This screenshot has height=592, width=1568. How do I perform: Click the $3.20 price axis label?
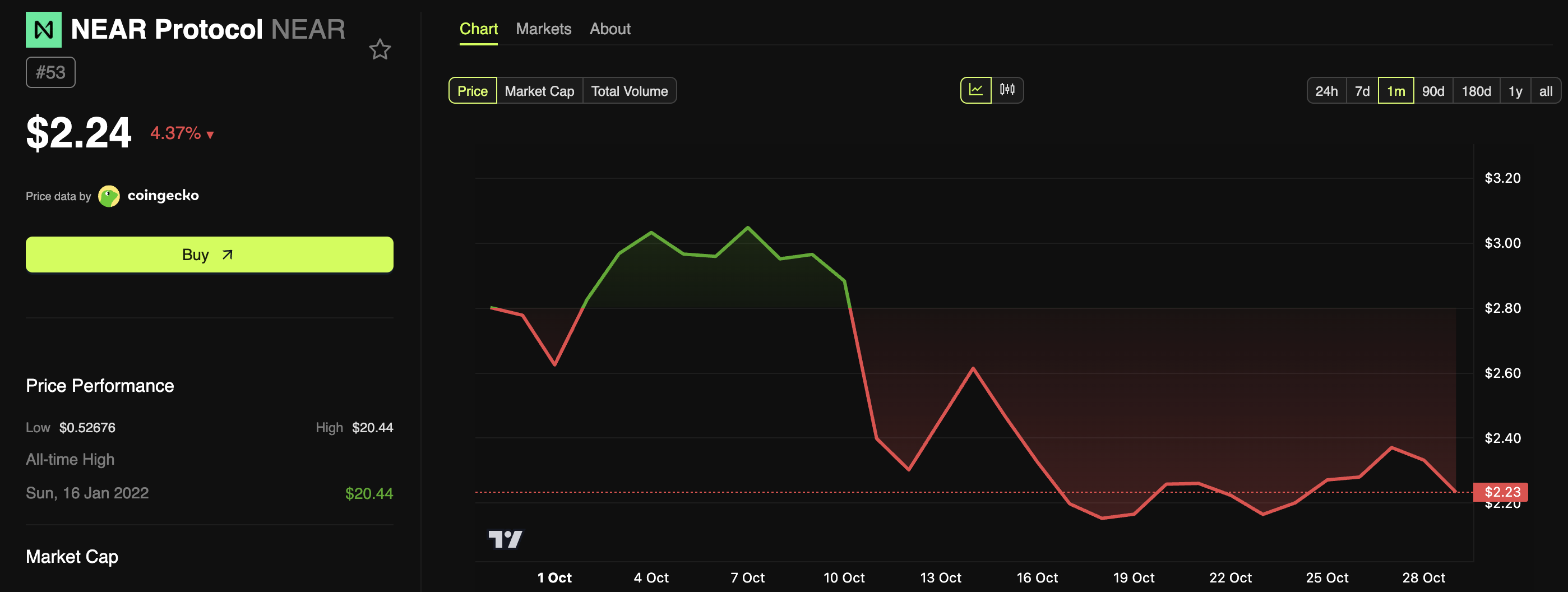(x=1502, y=178)
